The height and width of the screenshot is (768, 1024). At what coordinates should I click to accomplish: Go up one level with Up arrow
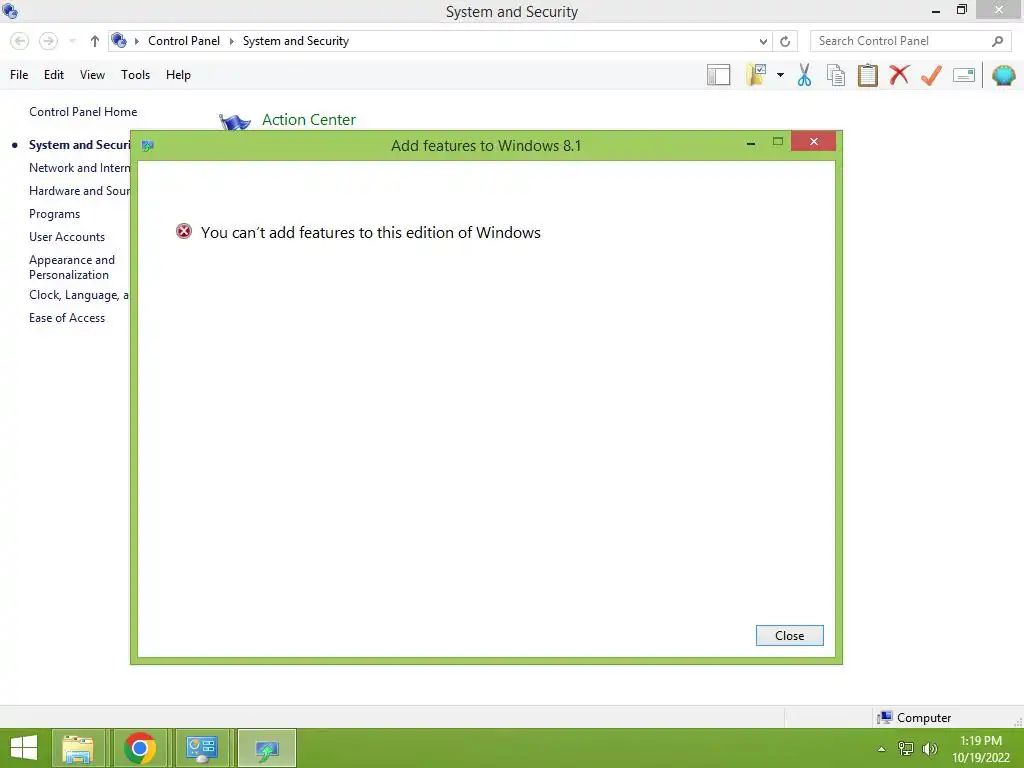(95, 41)
